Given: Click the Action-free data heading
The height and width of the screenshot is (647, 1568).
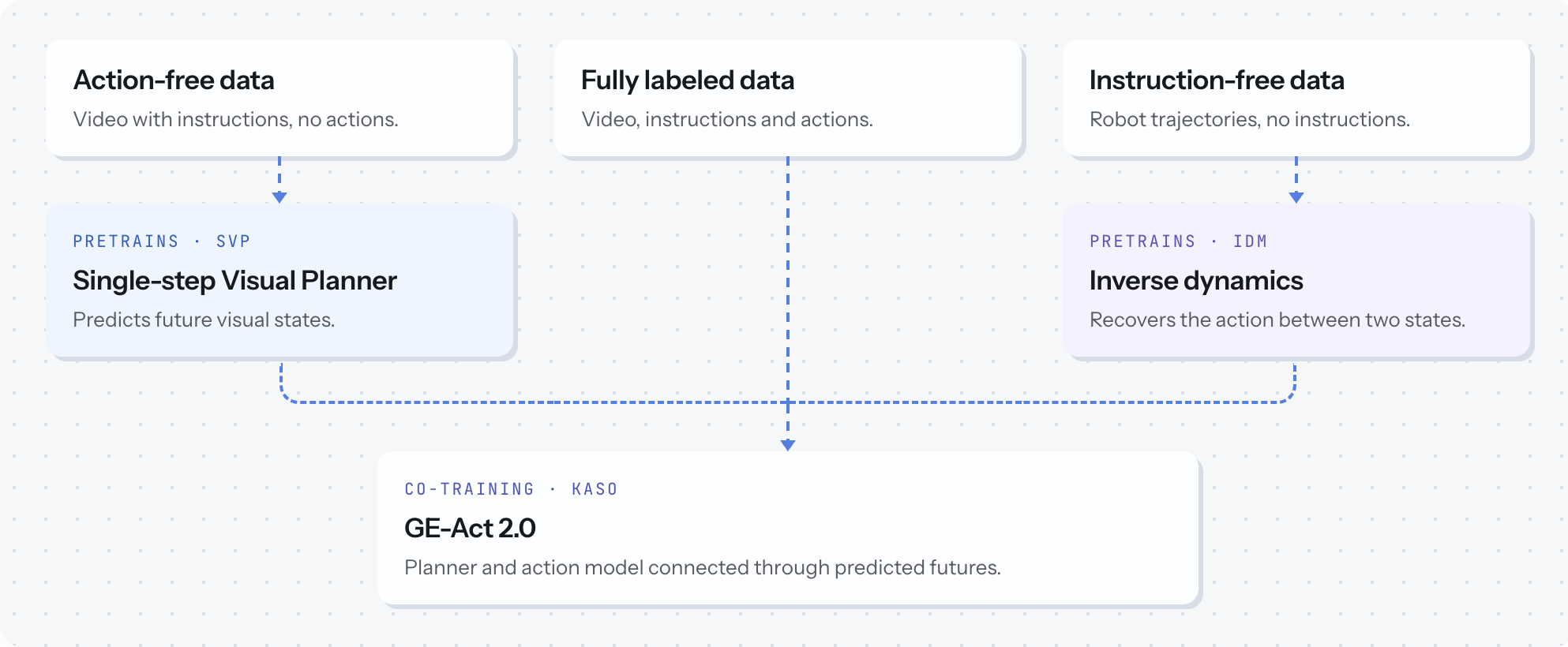Looking at the screenshot, I should [x=174, y=80].
